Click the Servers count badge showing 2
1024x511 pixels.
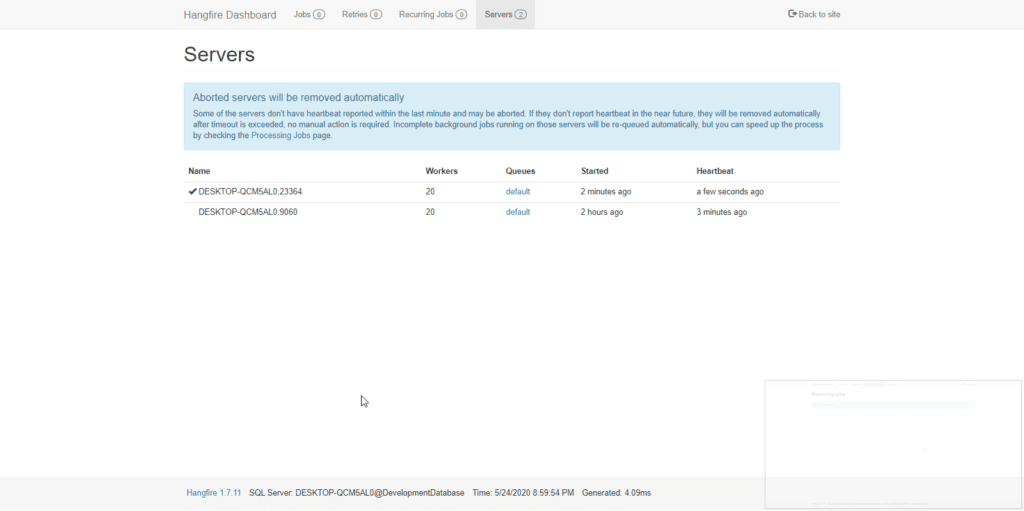pyautogui.click(x=520, y=14)
